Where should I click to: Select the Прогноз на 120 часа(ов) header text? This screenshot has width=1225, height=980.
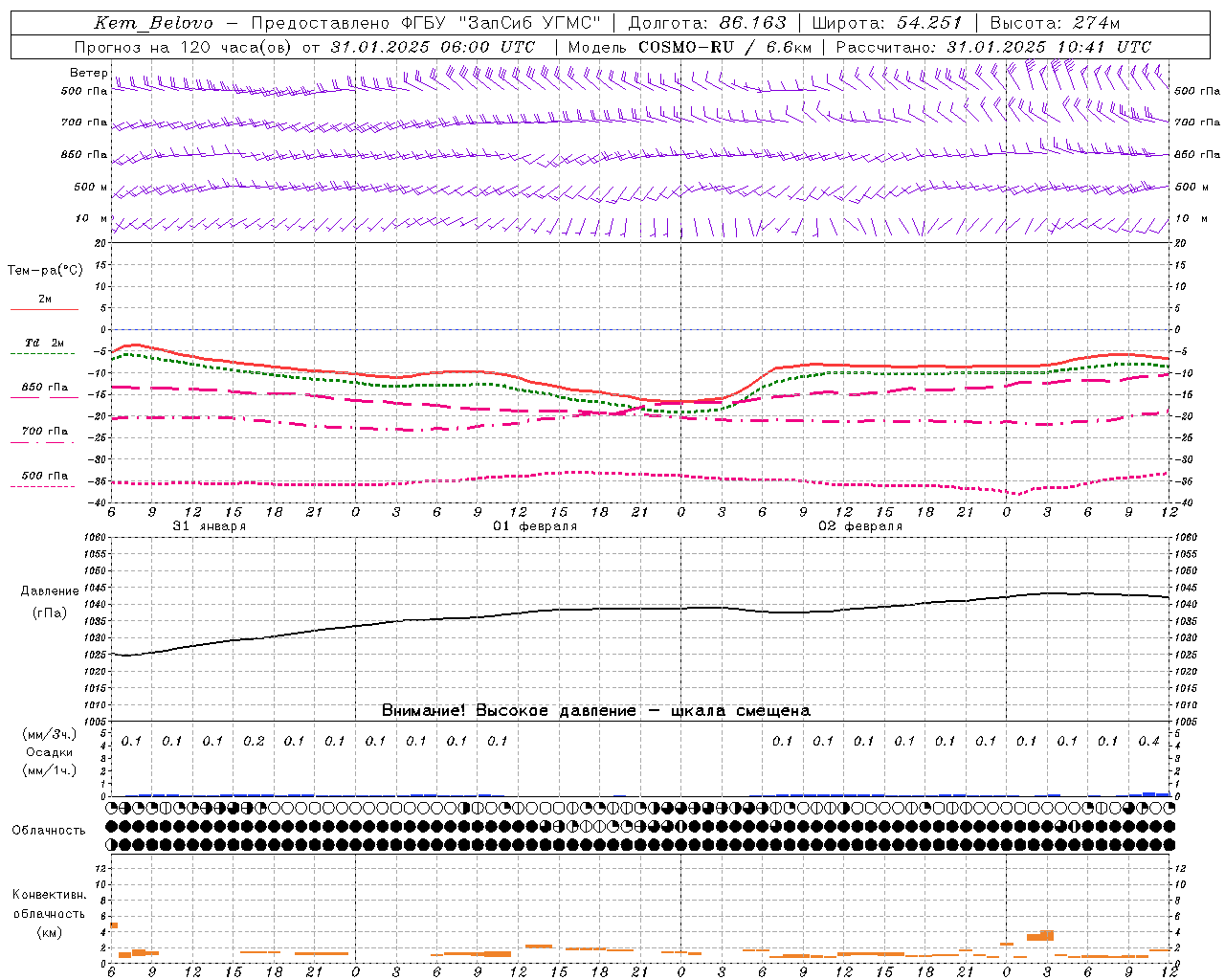[x=185, y=47]
